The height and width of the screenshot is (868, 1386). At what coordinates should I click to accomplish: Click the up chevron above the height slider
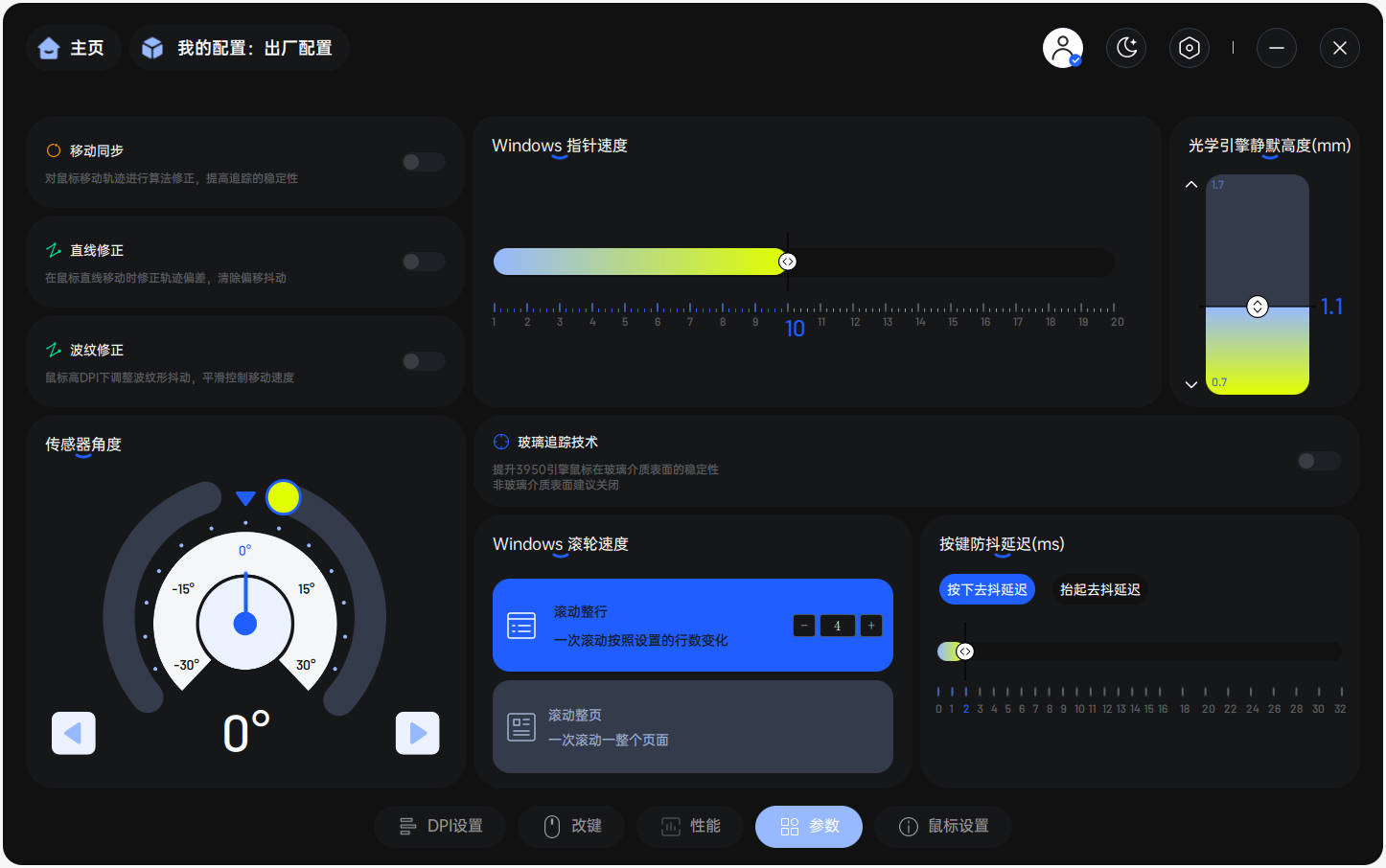(x=1191, y=184)
